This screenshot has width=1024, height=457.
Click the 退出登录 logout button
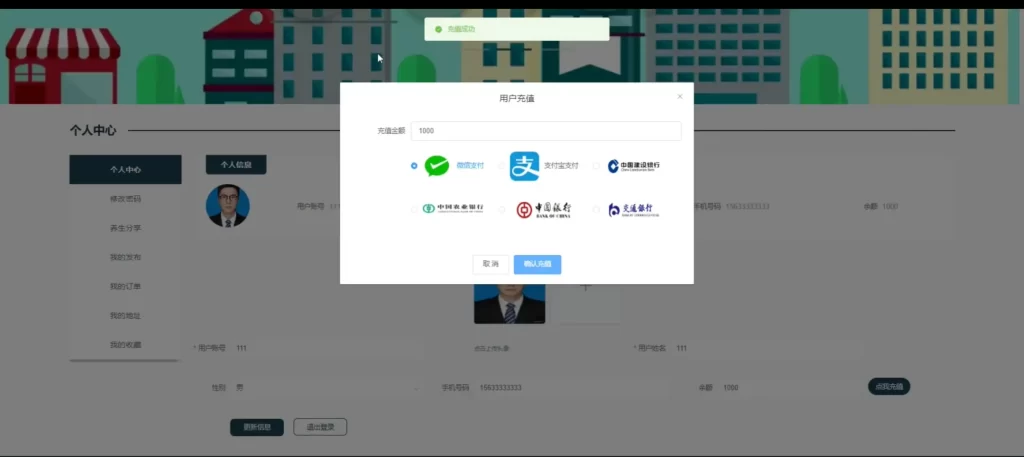(x=320, y=428)
